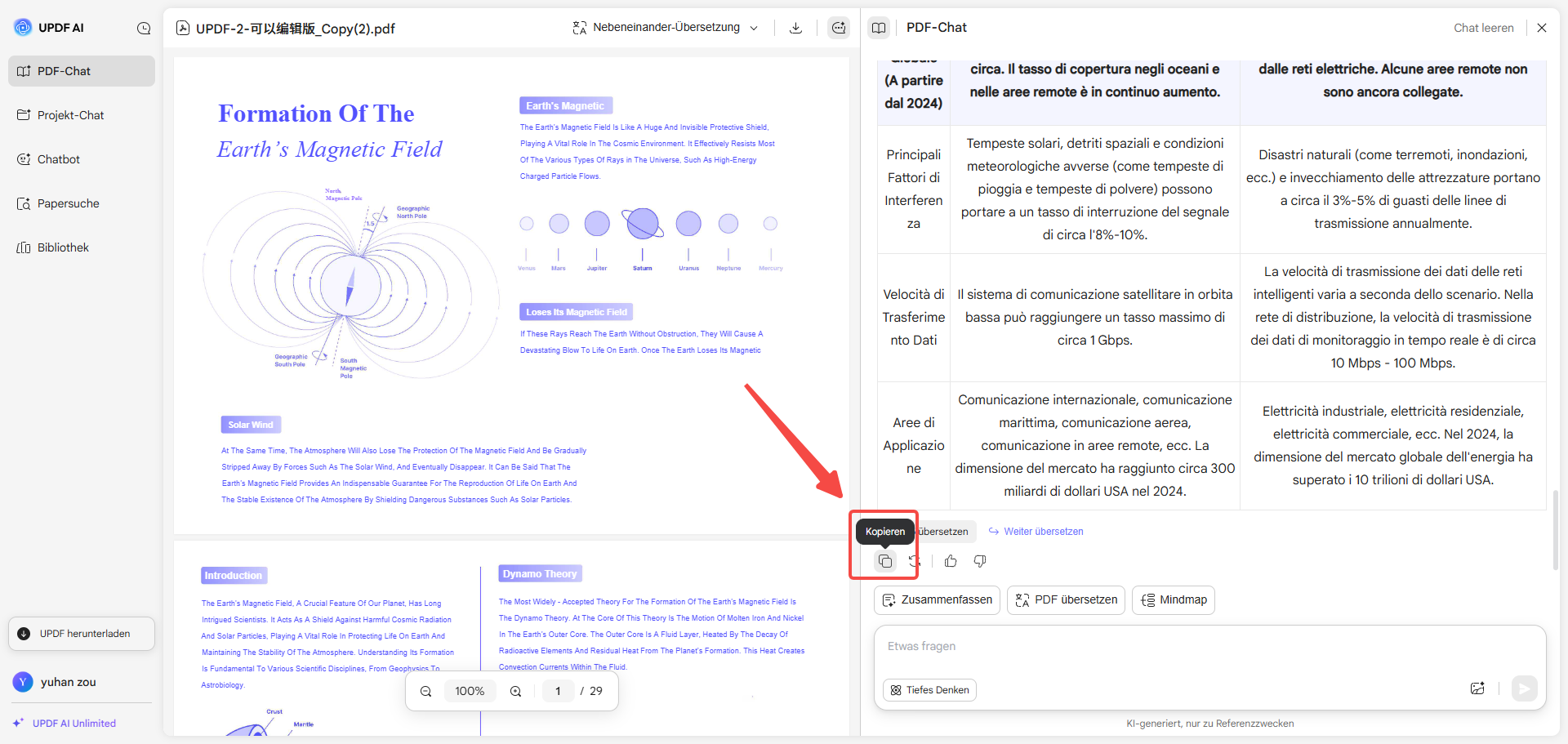Zoom out the PDF view
The image size is (1568, 744).
click(x=426, y=692)
